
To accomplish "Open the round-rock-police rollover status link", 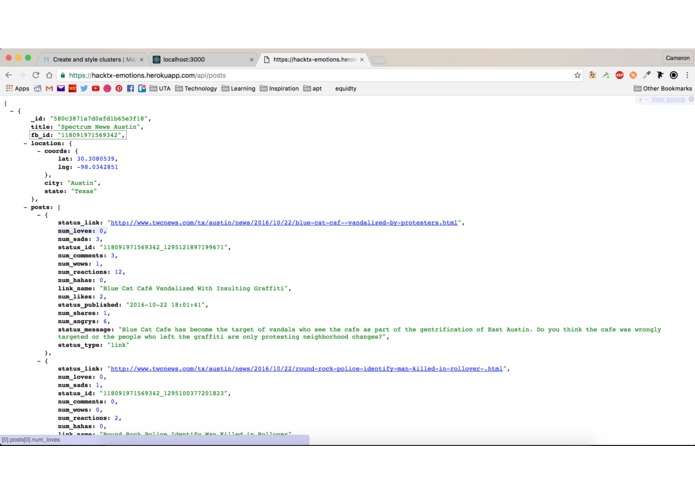I will (x=307, y=369).
